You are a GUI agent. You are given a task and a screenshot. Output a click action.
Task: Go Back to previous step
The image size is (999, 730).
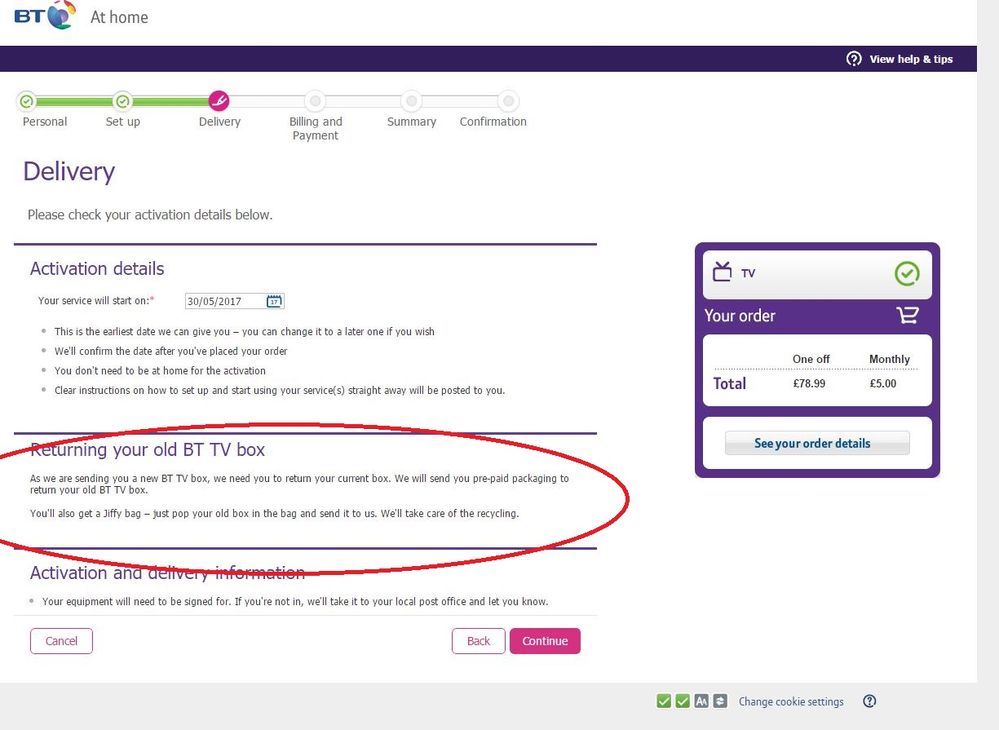478,641
